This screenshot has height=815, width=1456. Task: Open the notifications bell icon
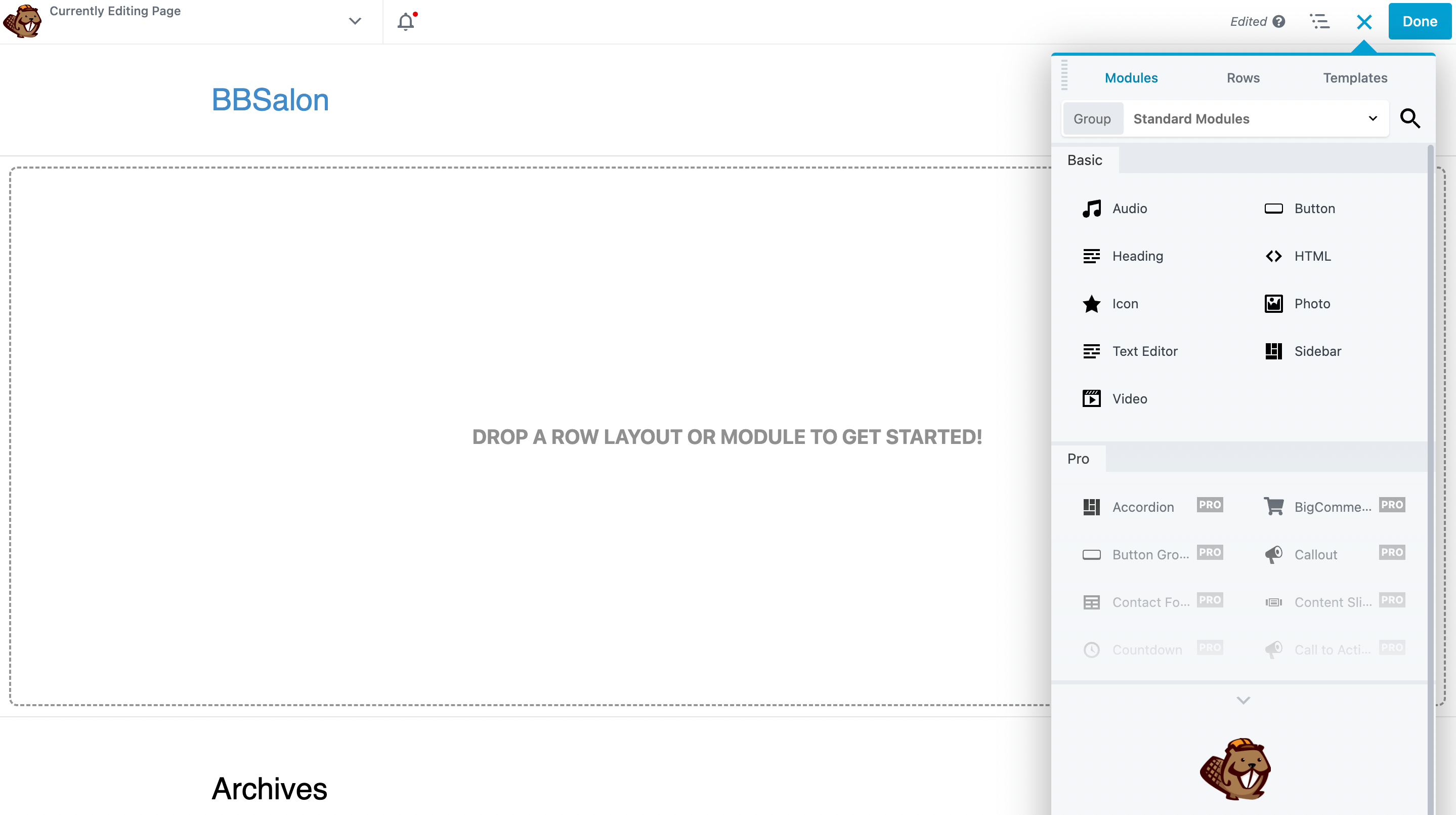[405, 21]
